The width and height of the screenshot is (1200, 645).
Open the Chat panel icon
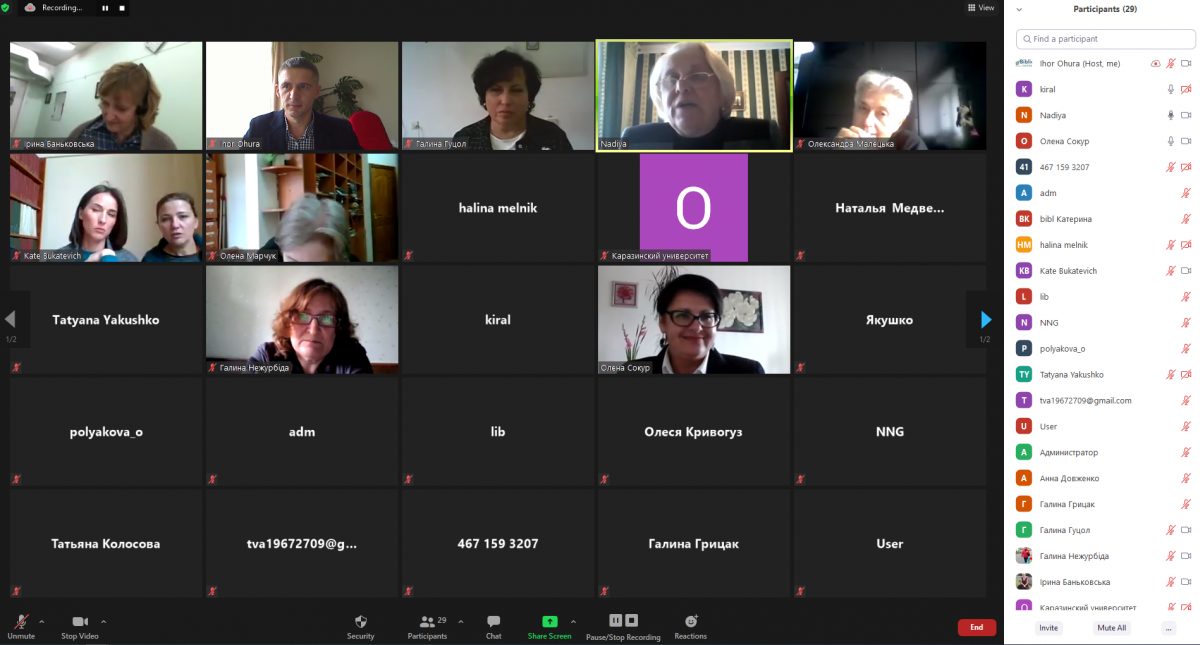[x=493, y=621]
